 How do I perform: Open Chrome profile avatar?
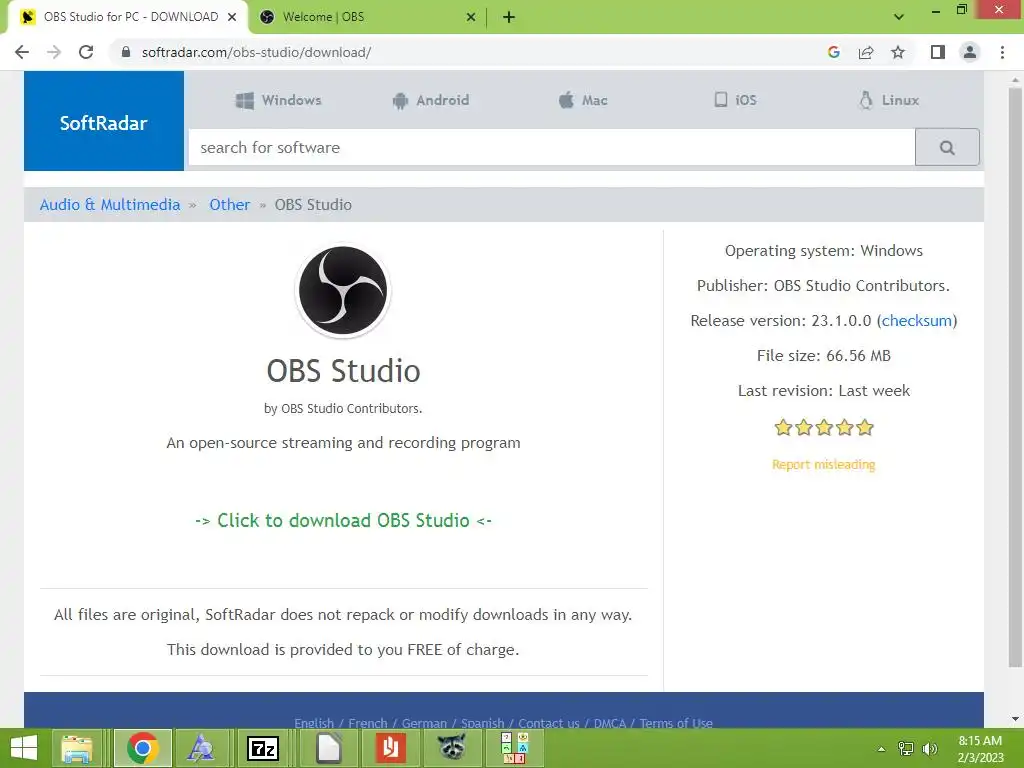[970, 52]
